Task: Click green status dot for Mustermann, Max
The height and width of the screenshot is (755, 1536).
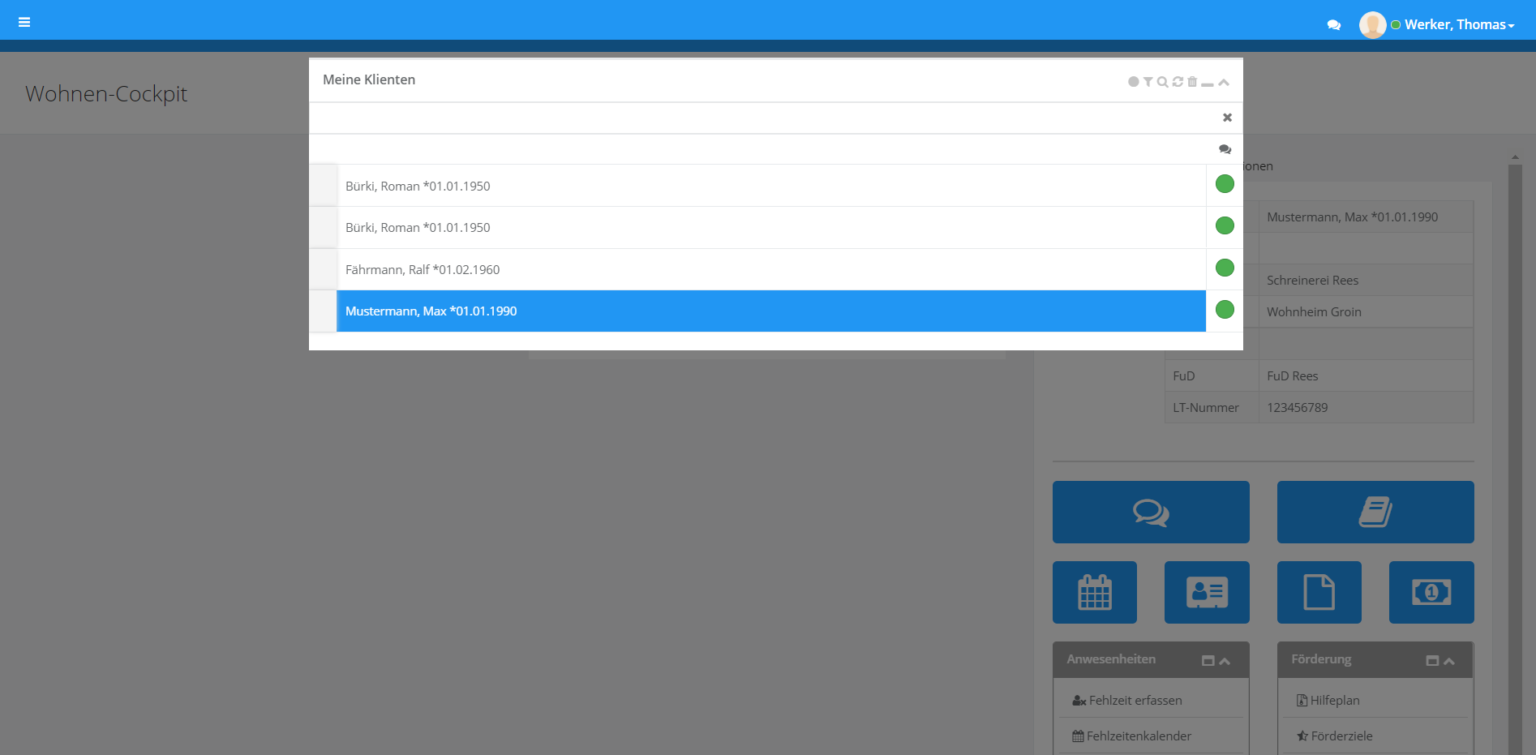Action: click(x=1224, y=310)
